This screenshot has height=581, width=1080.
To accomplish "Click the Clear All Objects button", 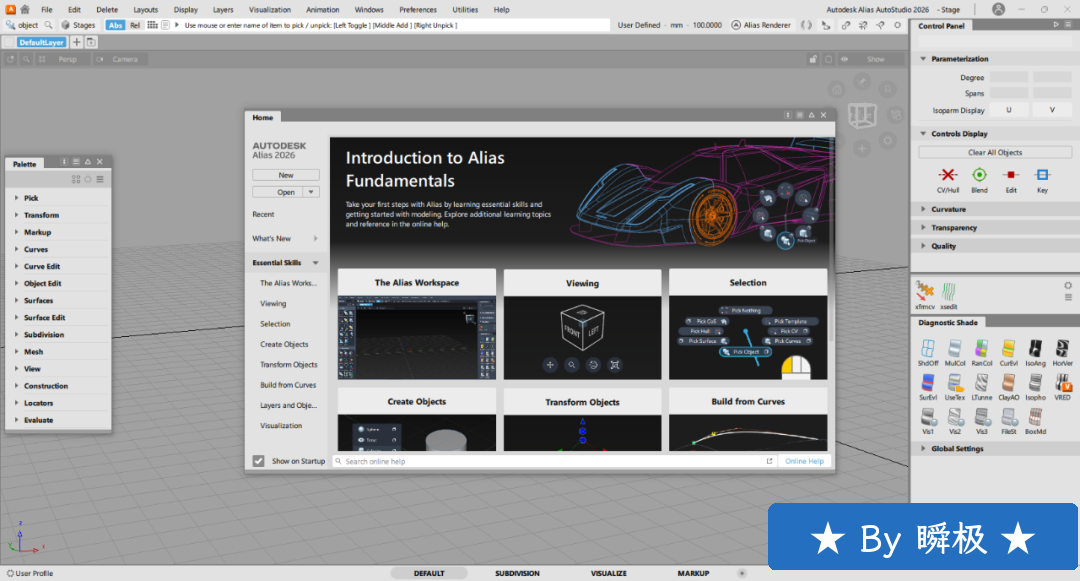I will click(995, 152).
